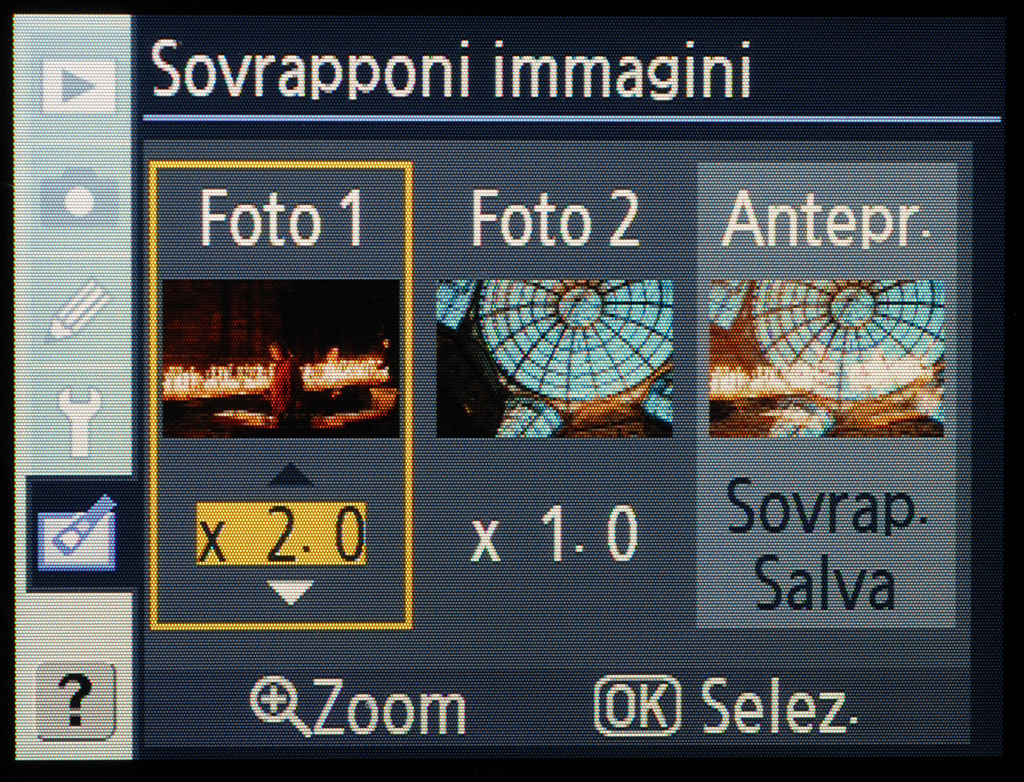Select the Foto 2 column header
The height and width of the screenshot is (782, 1024).
[554, 219]
